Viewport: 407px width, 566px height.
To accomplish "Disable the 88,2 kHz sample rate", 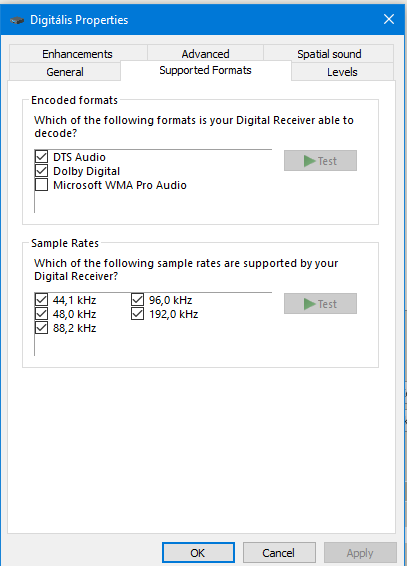I will coord(41,328).
